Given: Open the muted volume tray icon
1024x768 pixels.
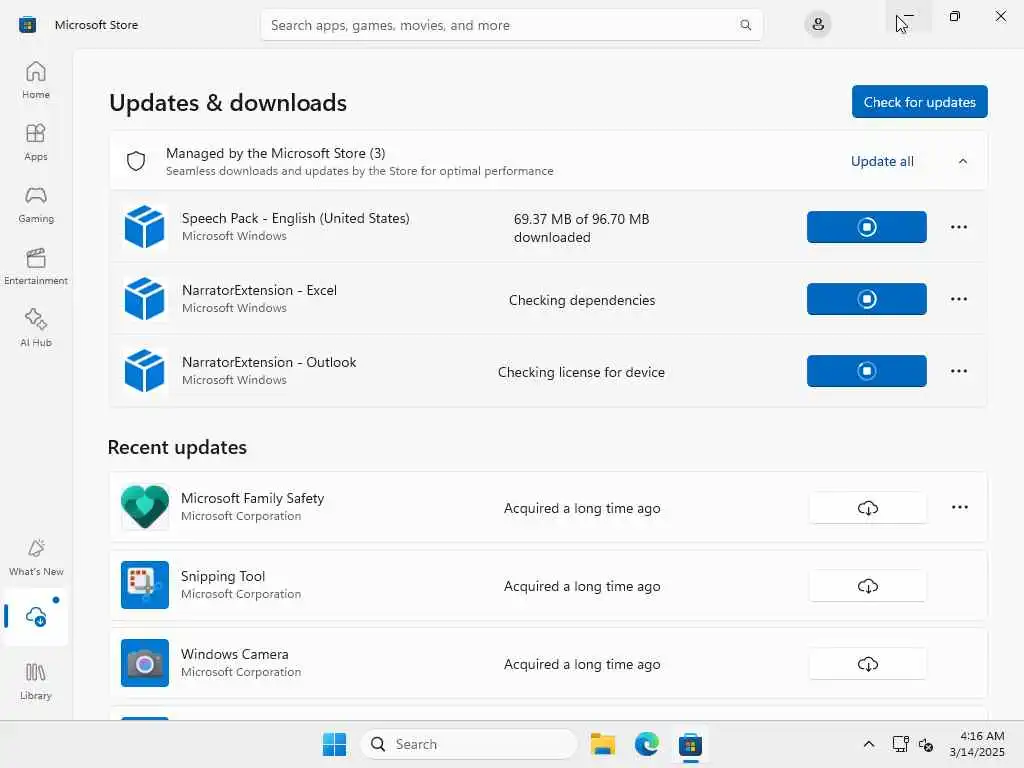Looking at the screenshot, I should pos(925,744).
